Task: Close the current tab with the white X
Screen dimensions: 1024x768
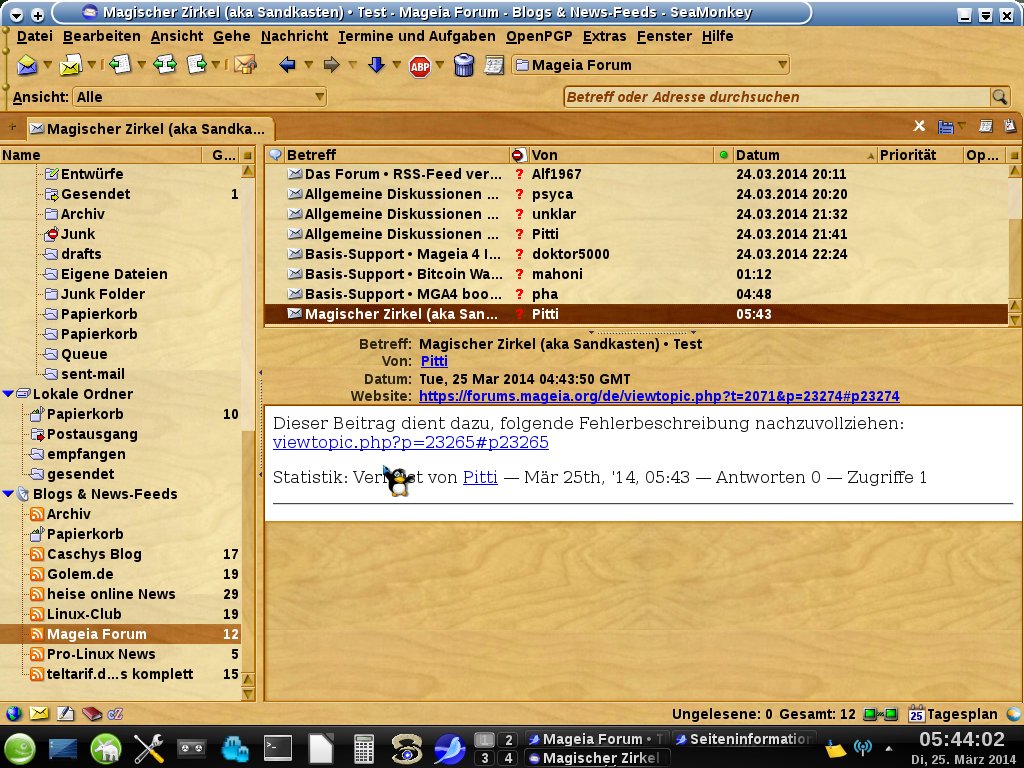Action: pyautogui.click(x=919, y=126)
